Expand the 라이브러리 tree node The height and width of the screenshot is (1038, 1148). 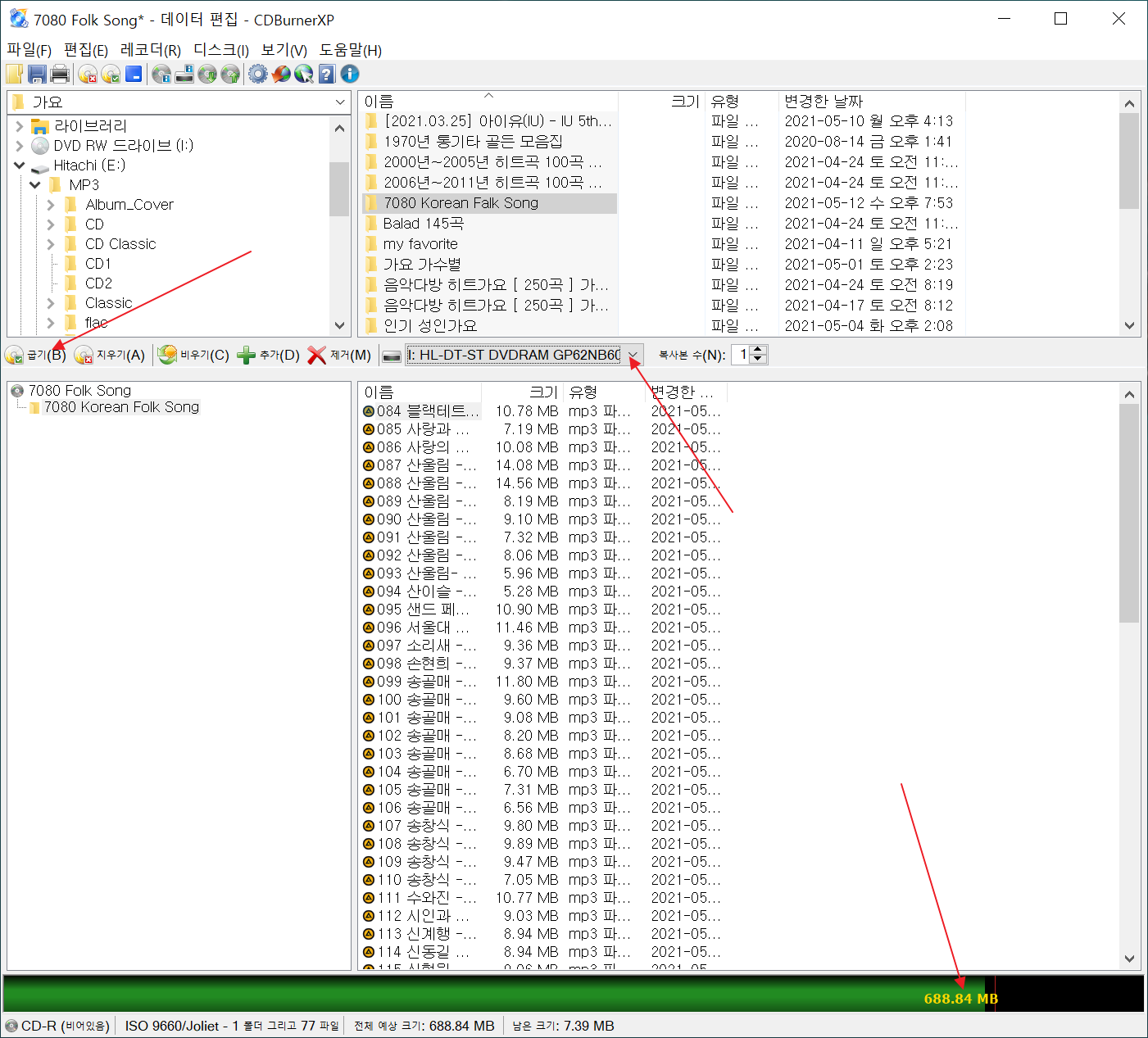point(20,126)
